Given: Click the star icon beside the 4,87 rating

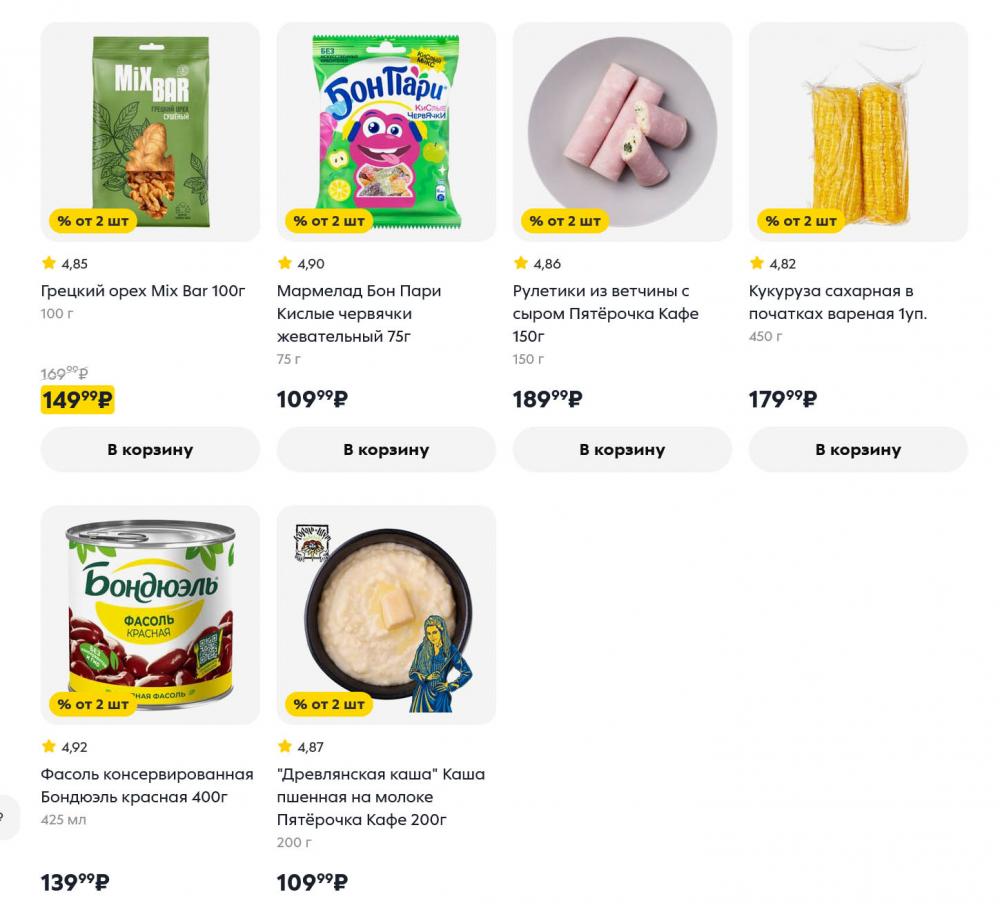Looking at the screenshot, I should point(285,747).
